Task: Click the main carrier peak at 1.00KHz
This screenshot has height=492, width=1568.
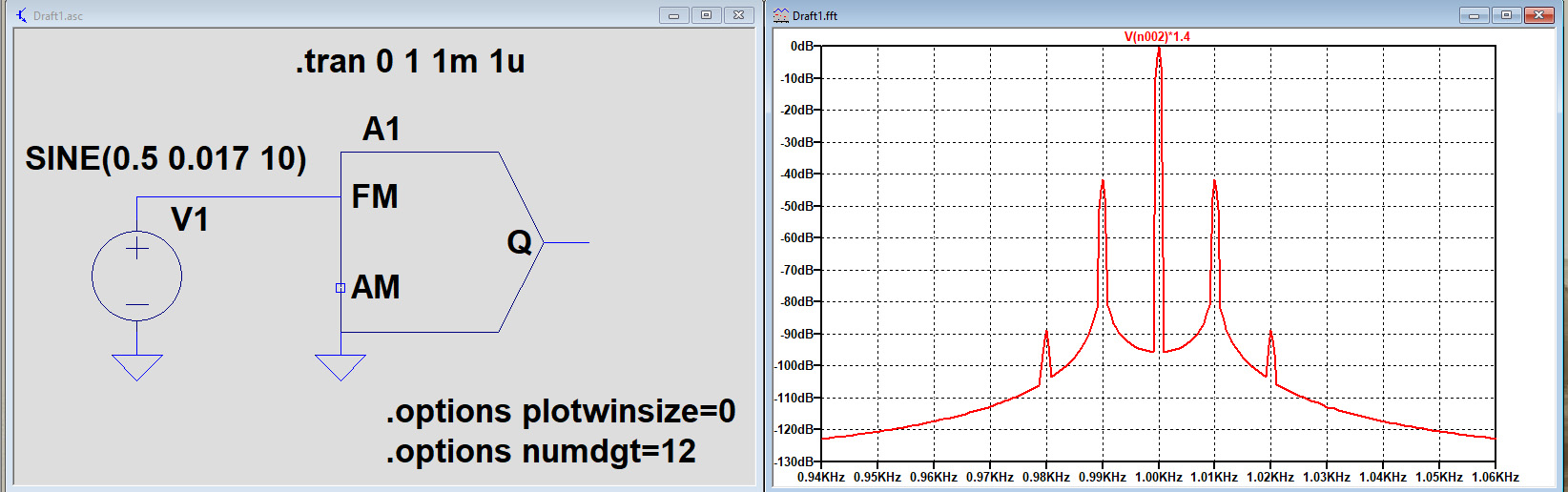Action: (1159, 50)
